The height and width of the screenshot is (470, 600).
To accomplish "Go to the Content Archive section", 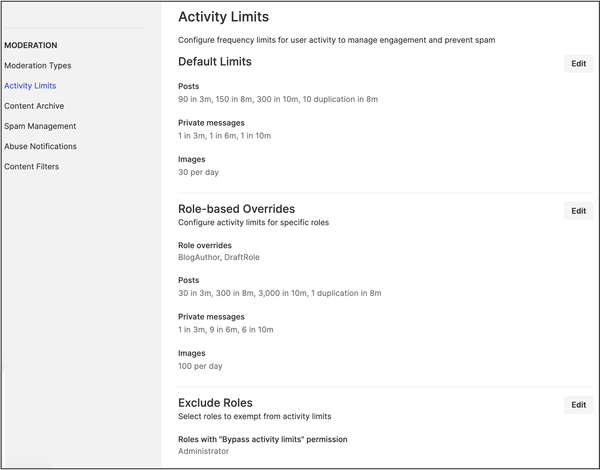I will tap(34, 106).
